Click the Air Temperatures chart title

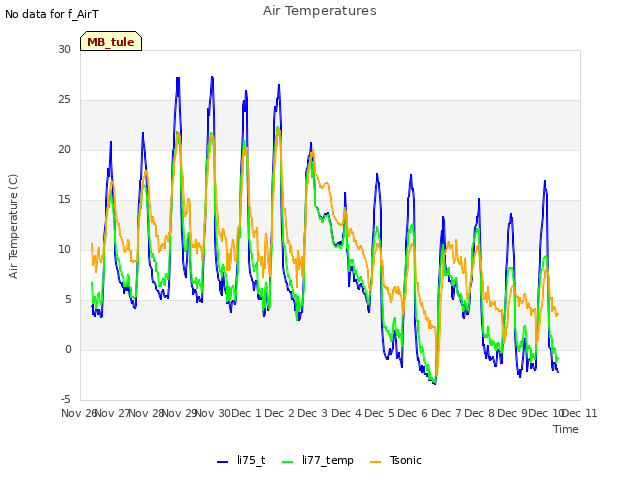[320, 11]
